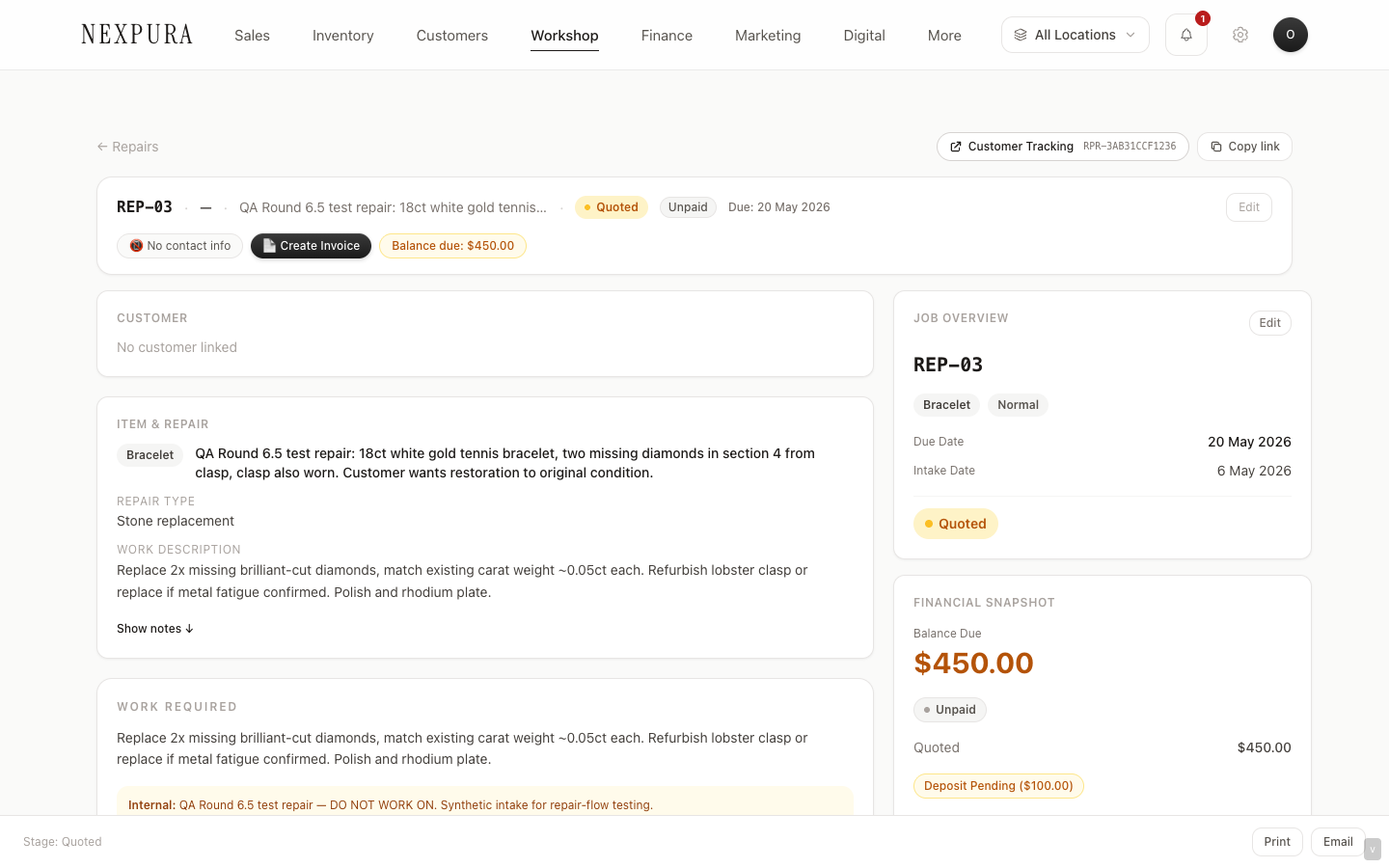Screen dimensions: 1389x868
Task: Click the Quoted status in Job Overview
Action: click(x=956, y=524)
